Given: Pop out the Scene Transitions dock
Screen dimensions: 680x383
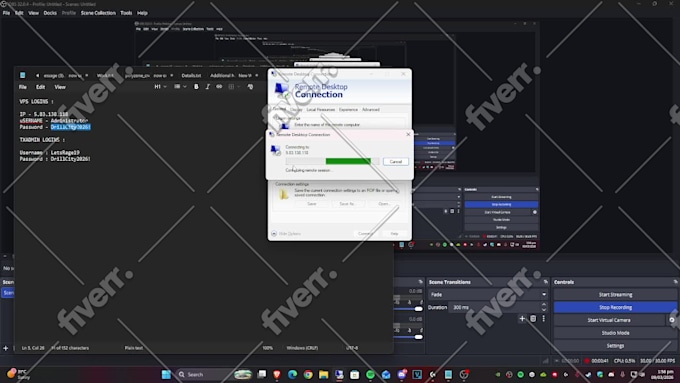Looking at the screenshot, I should click(x=546, y=282).
